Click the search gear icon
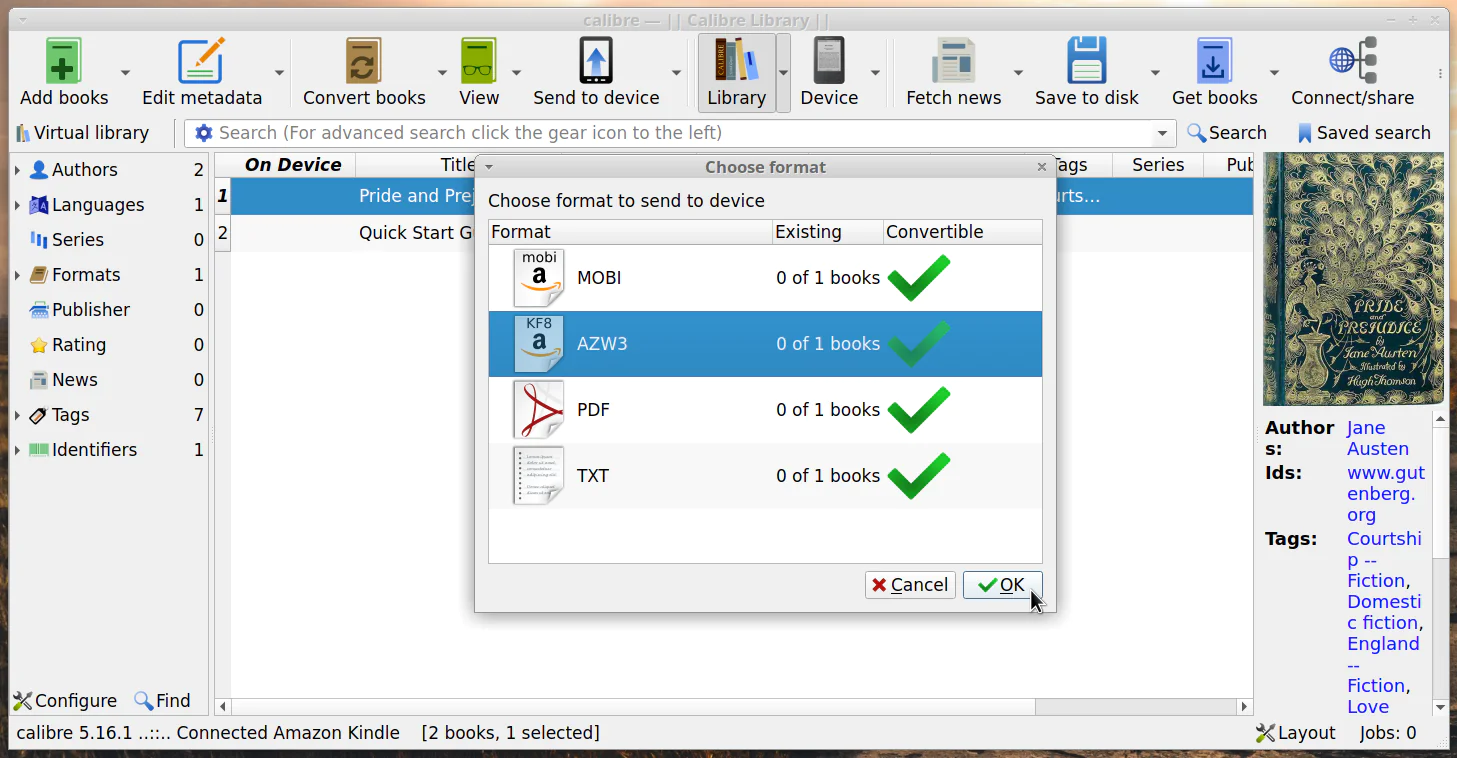 204,133
